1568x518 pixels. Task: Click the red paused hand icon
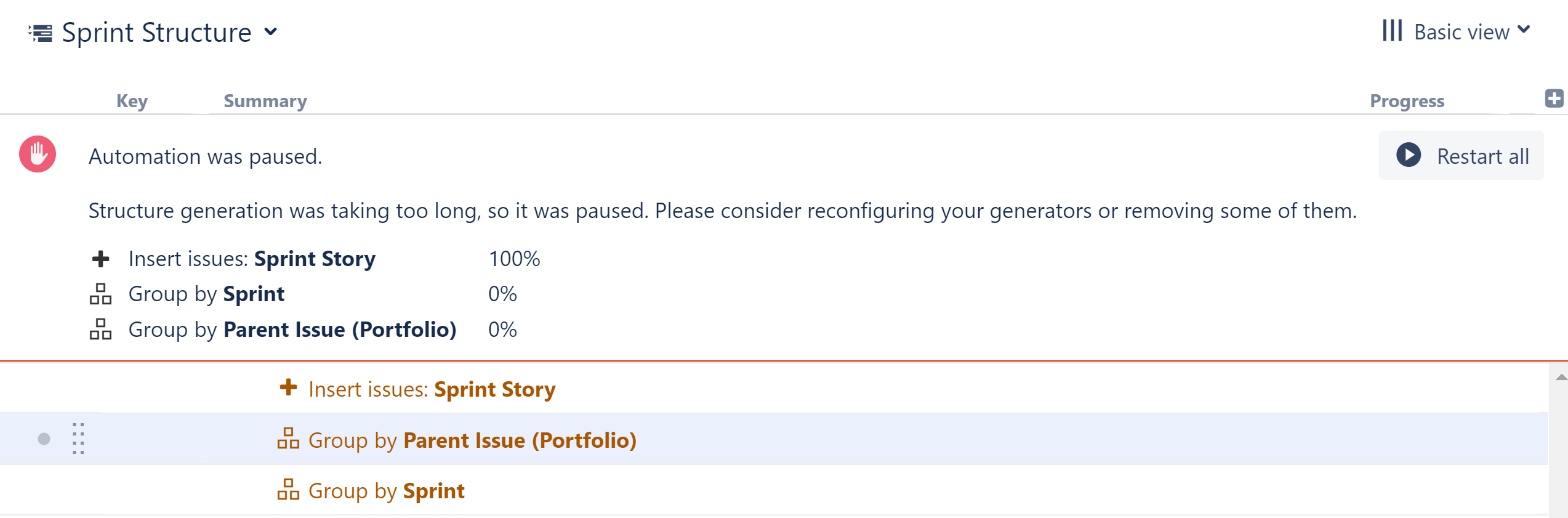[x=38, y=154]
